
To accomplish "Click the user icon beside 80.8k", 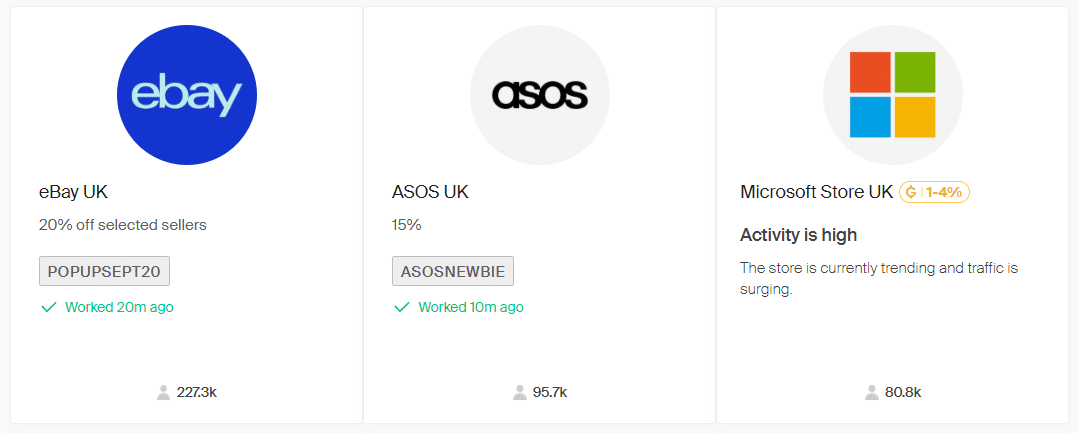I will click(872, 392).
